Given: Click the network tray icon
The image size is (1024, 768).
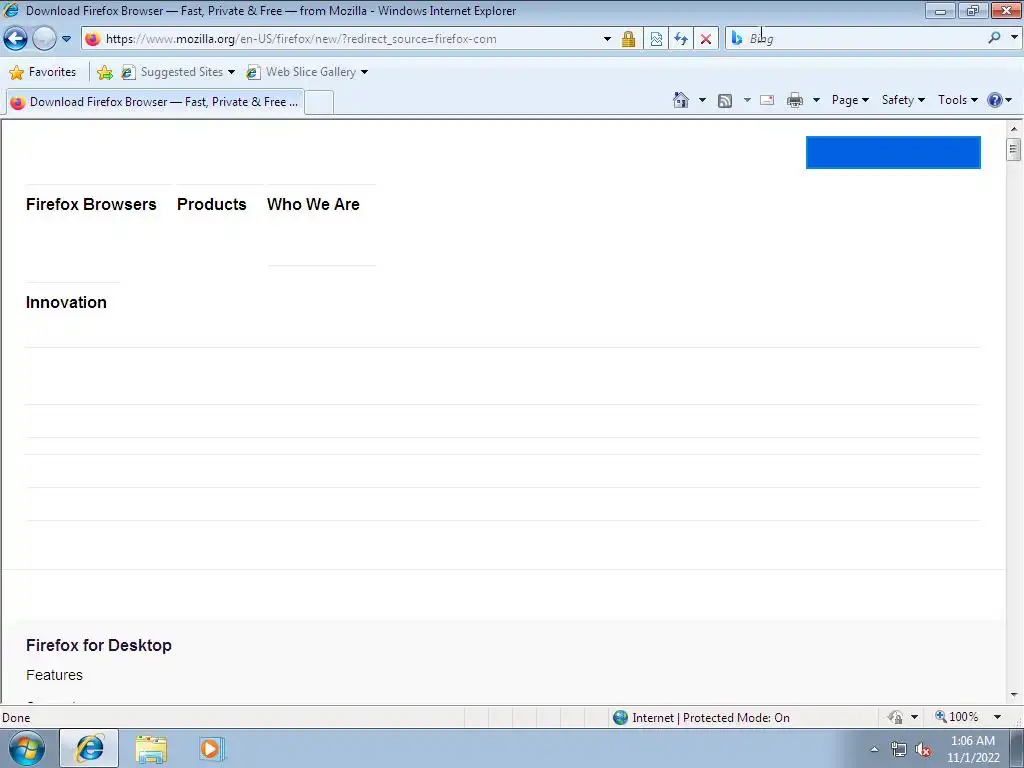Looking at the screenshot, I should (899, 750).
